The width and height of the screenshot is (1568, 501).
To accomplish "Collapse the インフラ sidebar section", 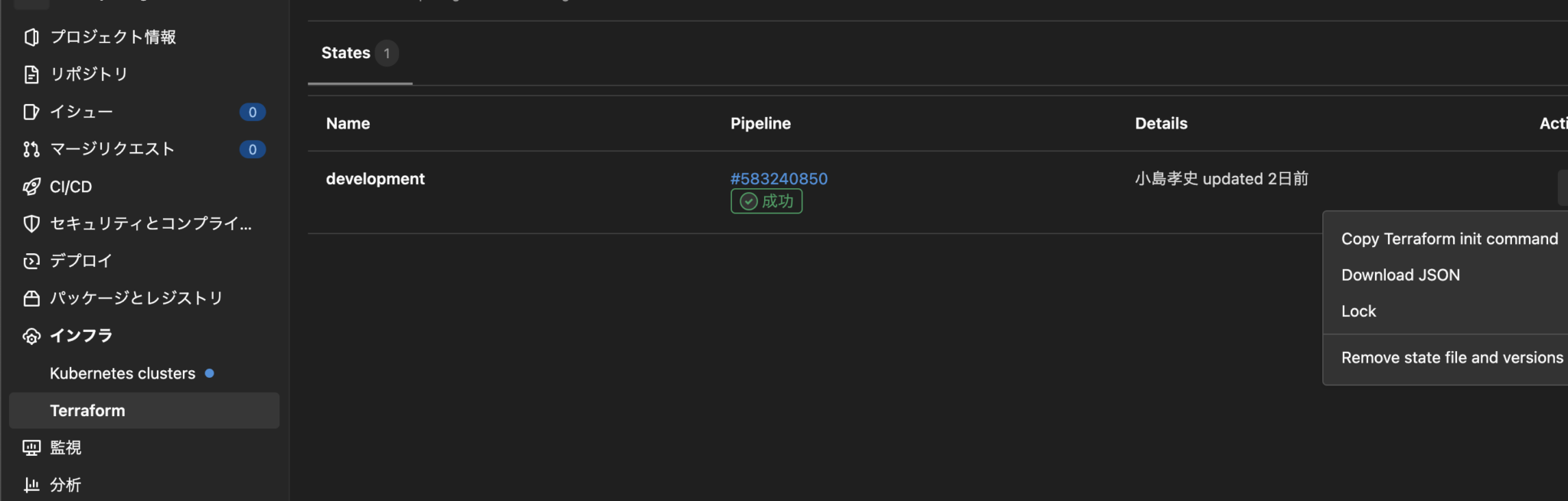I will click(x=80, y=335).
